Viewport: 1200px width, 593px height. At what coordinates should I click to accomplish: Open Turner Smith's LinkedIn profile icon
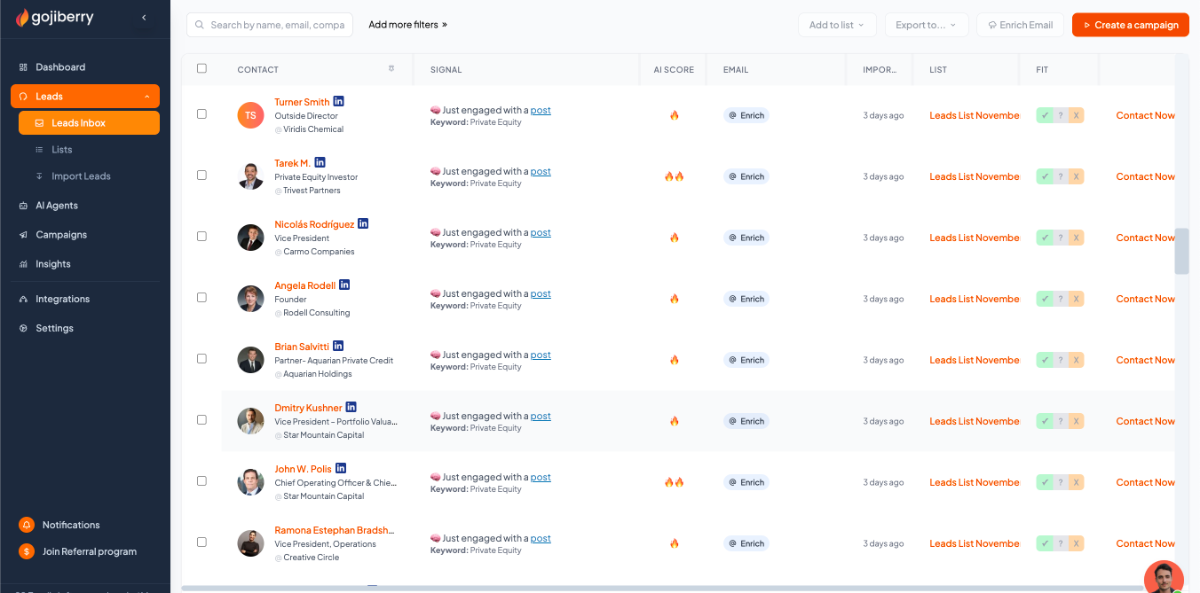coord(339,102)
